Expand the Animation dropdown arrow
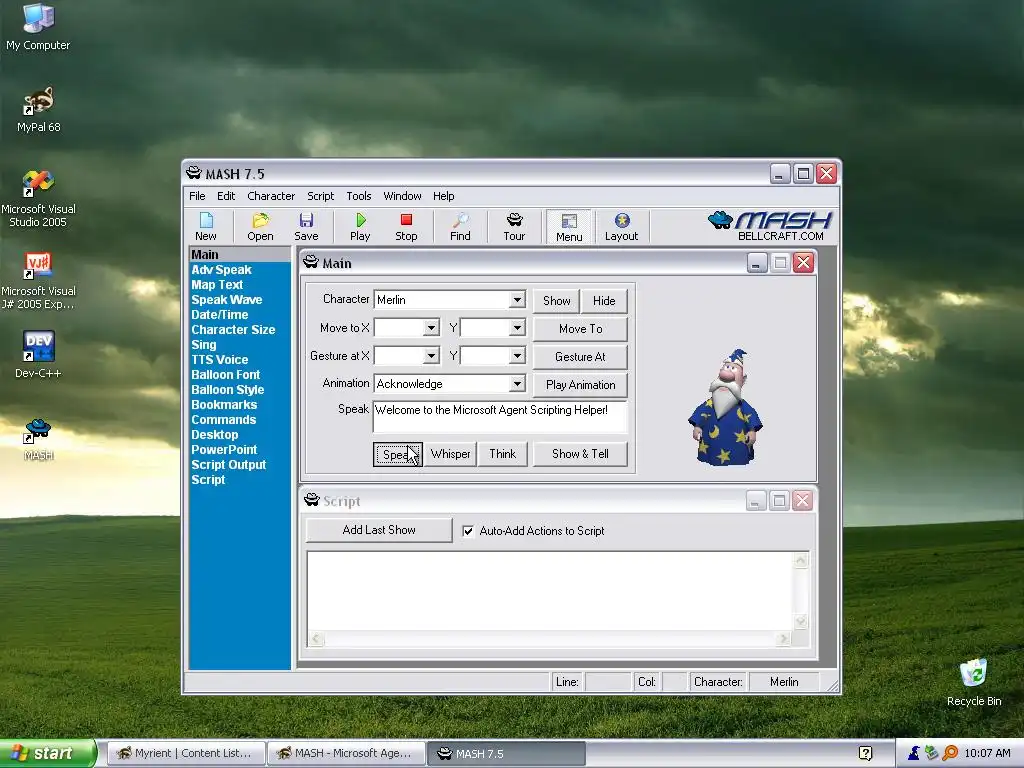 [x=517, y=383]
